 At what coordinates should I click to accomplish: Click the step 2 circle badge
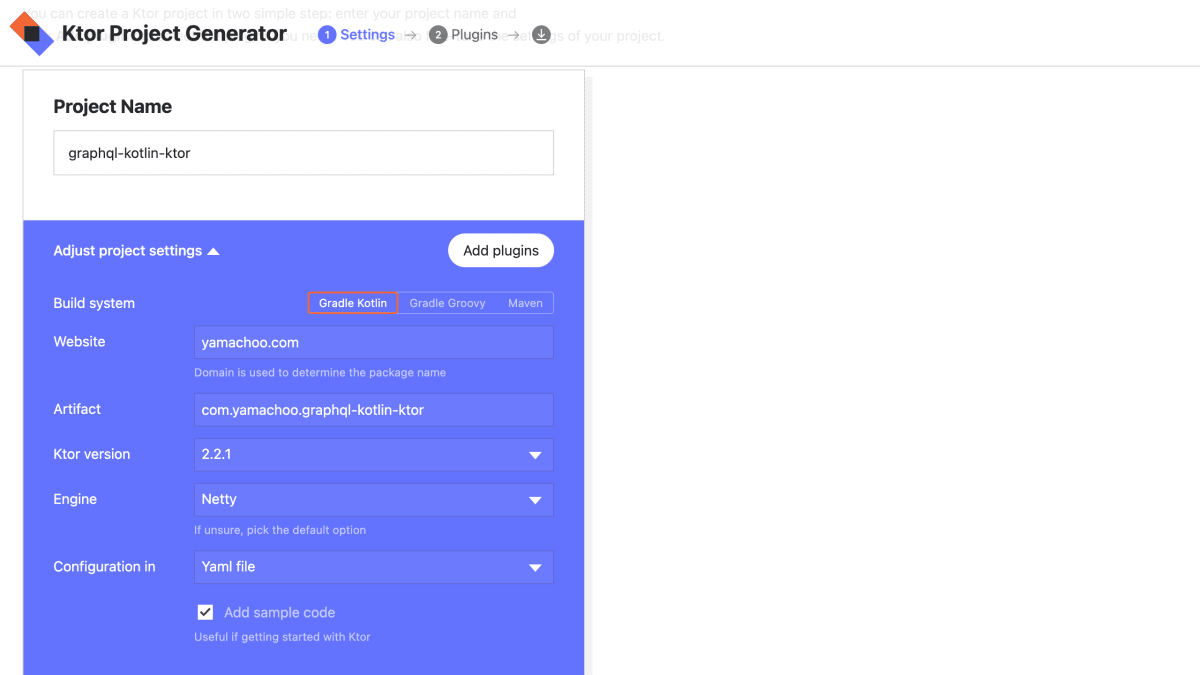[x=438, y=35]
